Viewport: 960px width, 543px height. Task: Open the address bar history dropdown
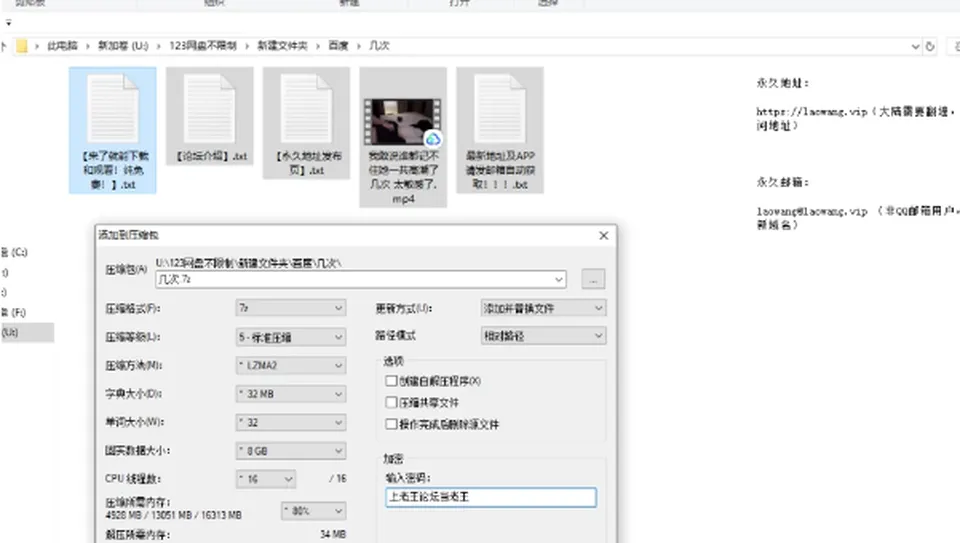click(x=915, y=46)
